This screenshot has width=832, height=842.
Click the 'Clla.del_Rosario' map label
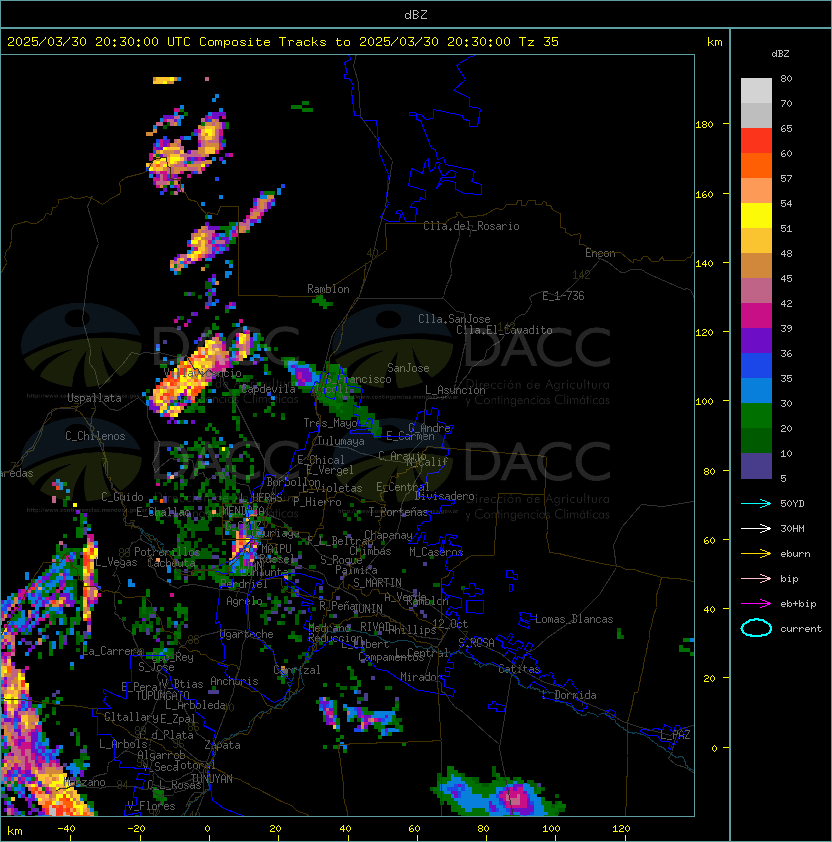(x=471, y=226)
